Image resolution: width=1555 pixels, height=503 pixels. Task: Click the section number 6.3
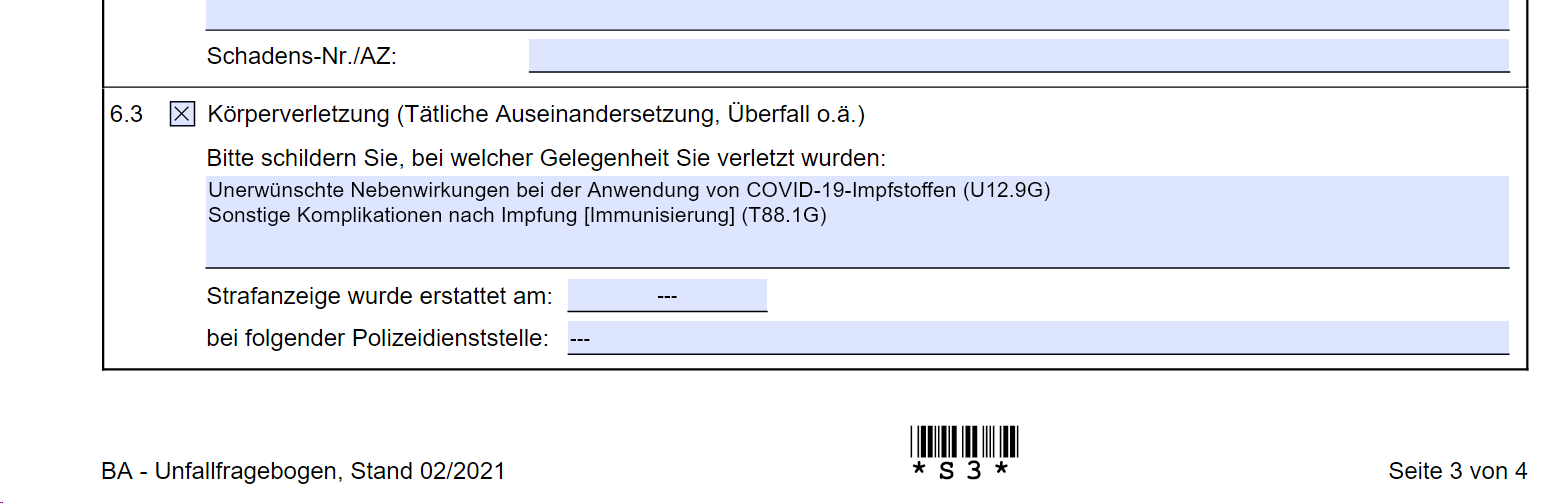(x=126, y=115)
